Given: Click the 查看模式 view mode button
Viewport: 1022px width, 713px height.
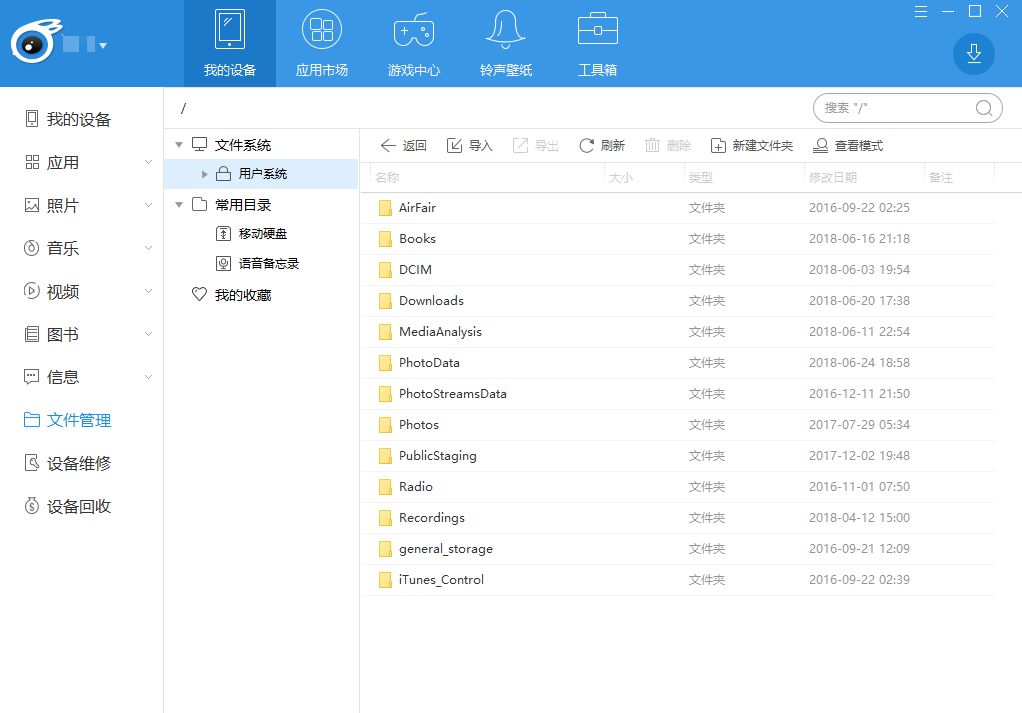Looking at the screenshot, I should (x=847, y=145).
